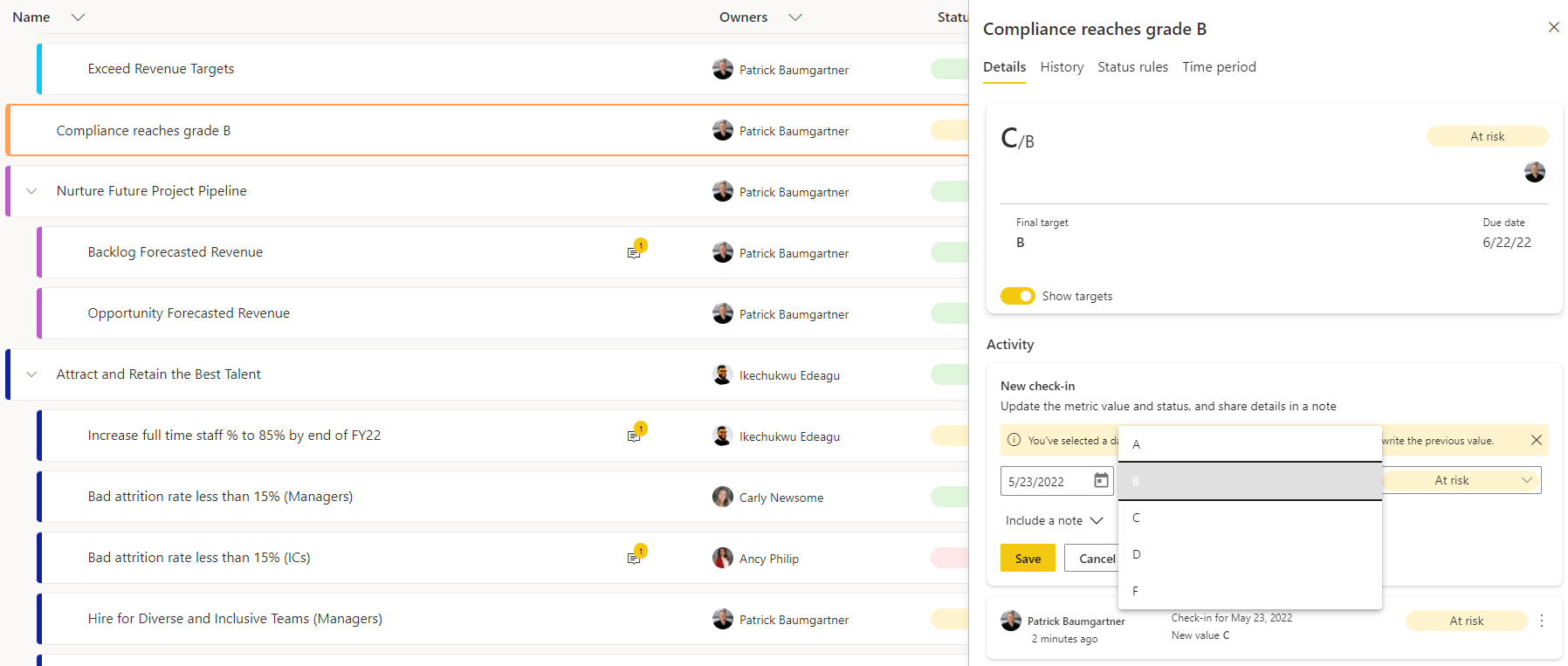Click the calendar icon in date field
1568x666 pixels.
(1101, 481)
